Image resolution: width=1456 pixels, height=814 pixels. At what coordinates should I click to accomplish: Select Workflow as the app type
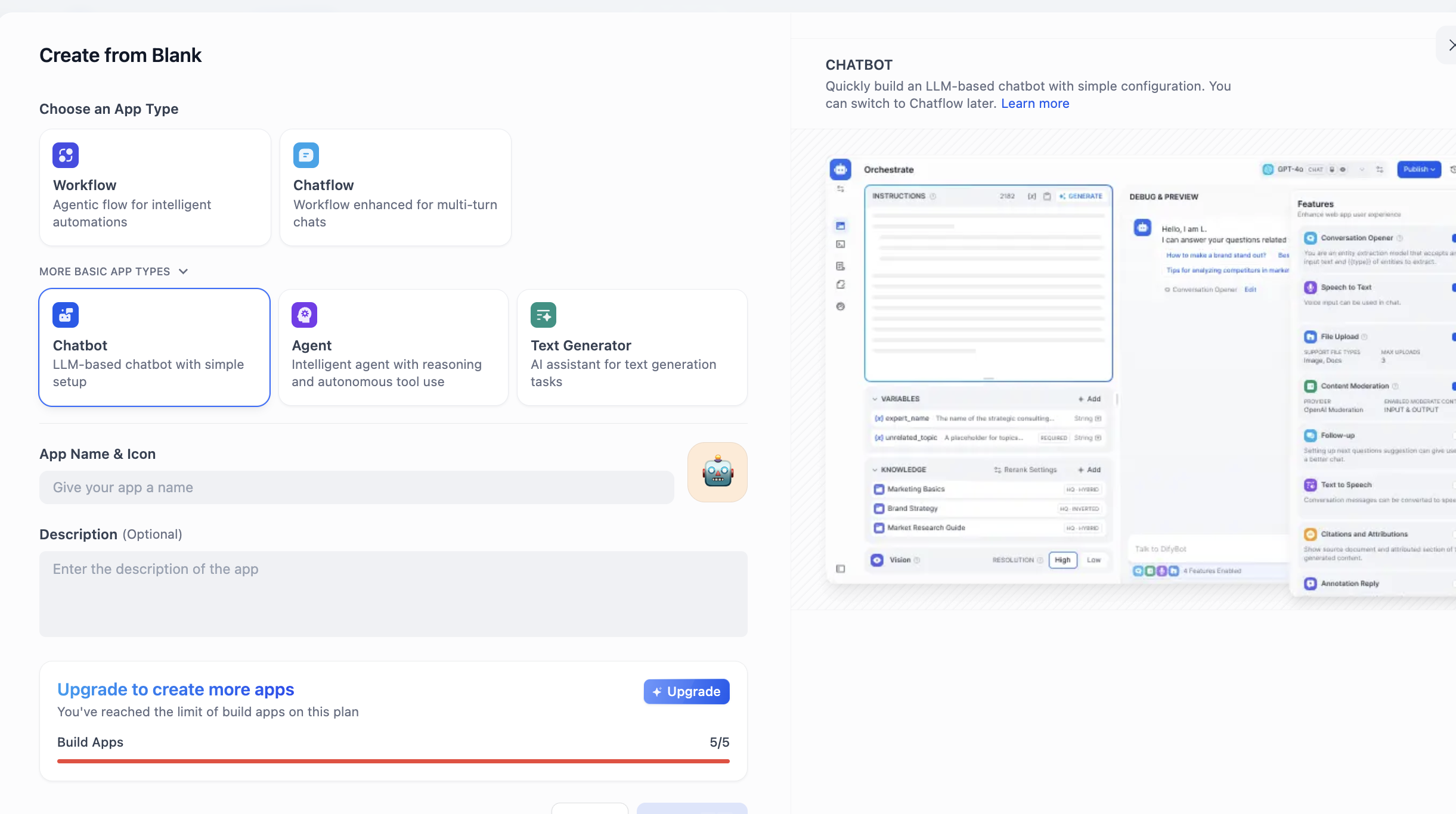click(155, 188)
